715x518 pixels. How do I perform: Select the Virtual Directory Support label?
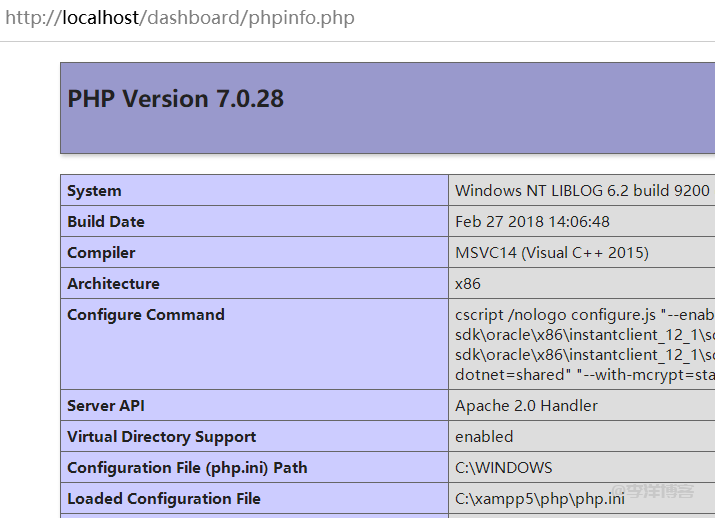pyautogui.click(x=161, y=437)
